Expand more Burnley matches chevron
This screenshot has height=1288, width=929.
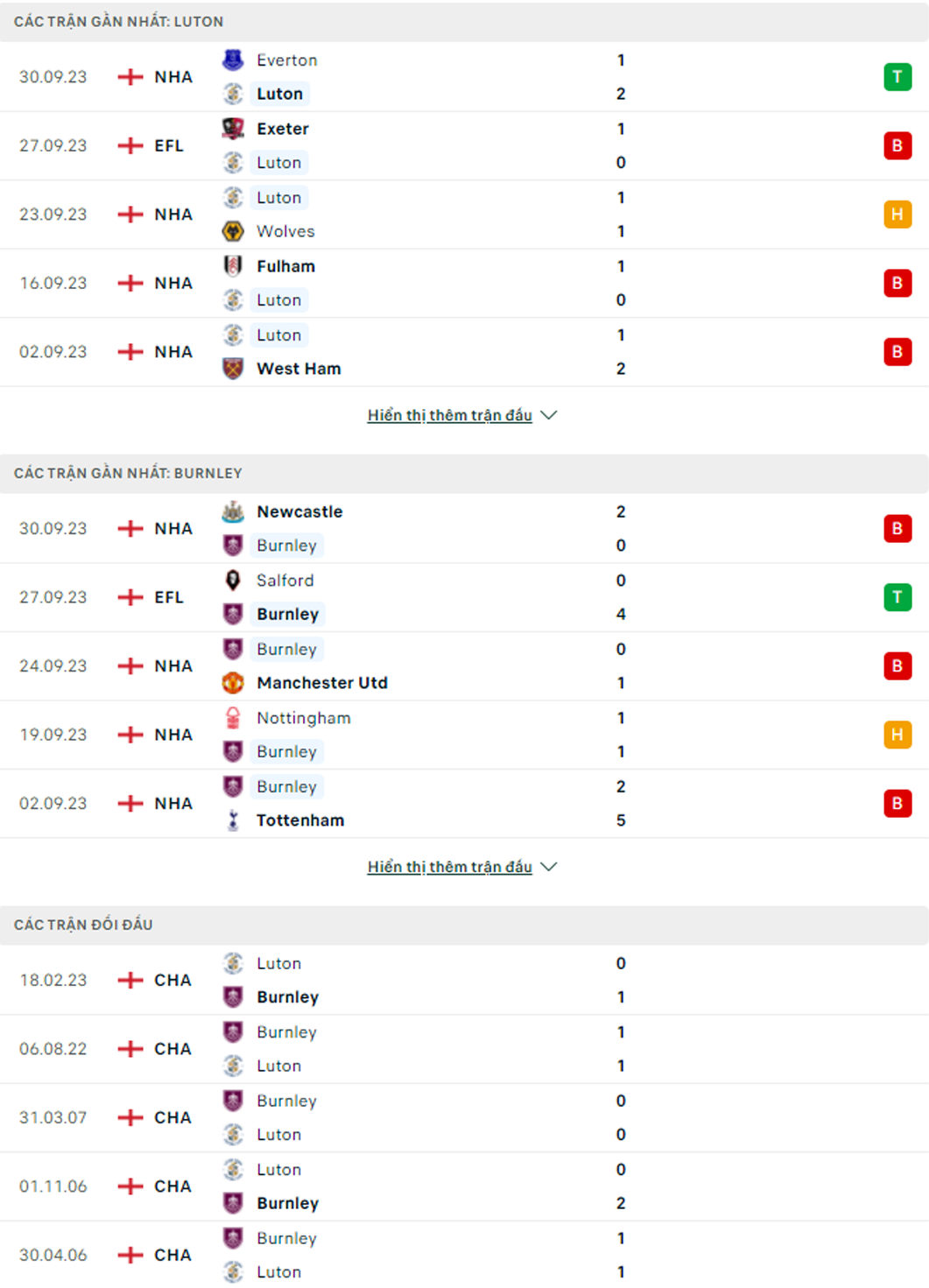[x=549, y=867]
